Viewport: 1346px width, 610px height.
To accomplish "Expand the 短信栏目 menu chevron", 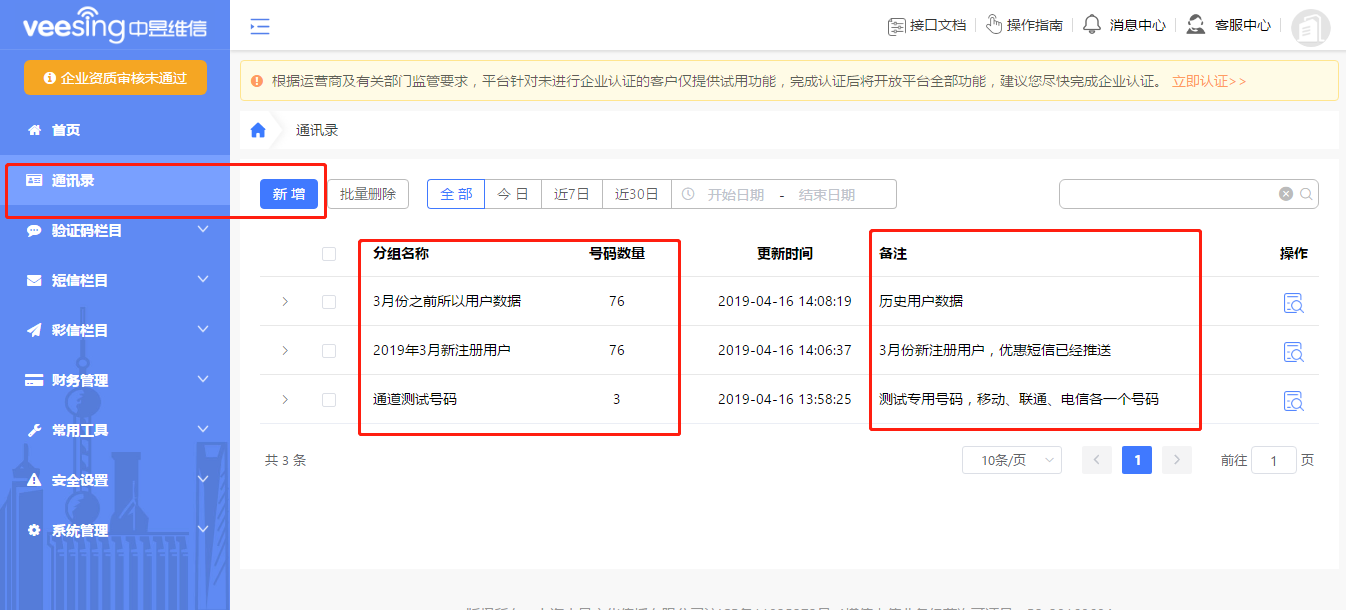I will coord(203,280).
